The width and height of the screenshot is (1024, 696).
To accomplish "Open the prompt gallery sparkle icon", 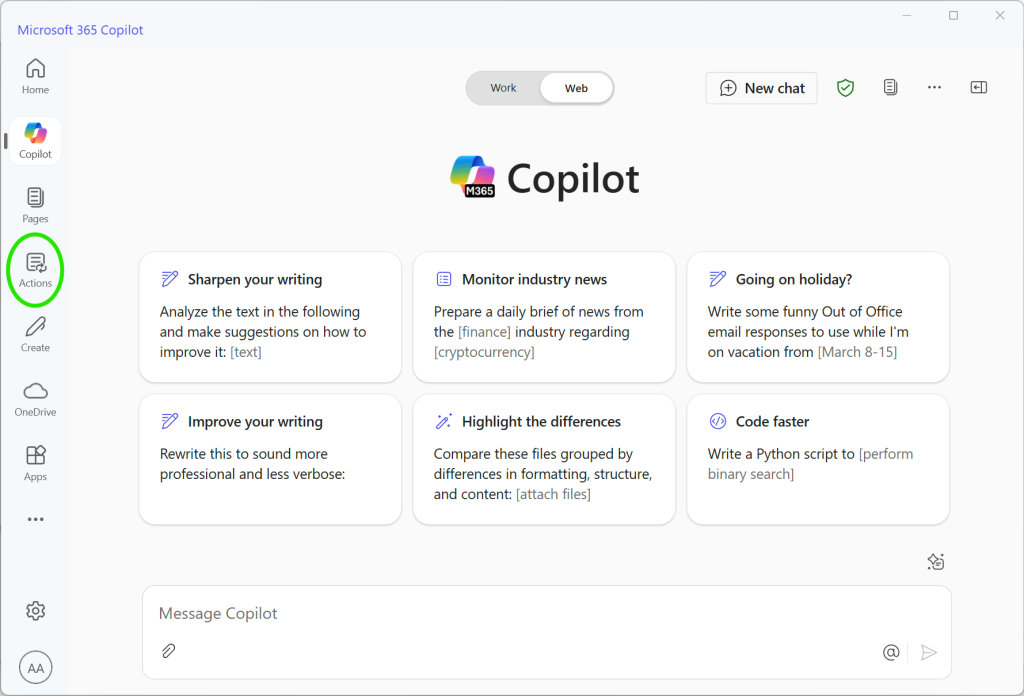I will coord(936,562).
